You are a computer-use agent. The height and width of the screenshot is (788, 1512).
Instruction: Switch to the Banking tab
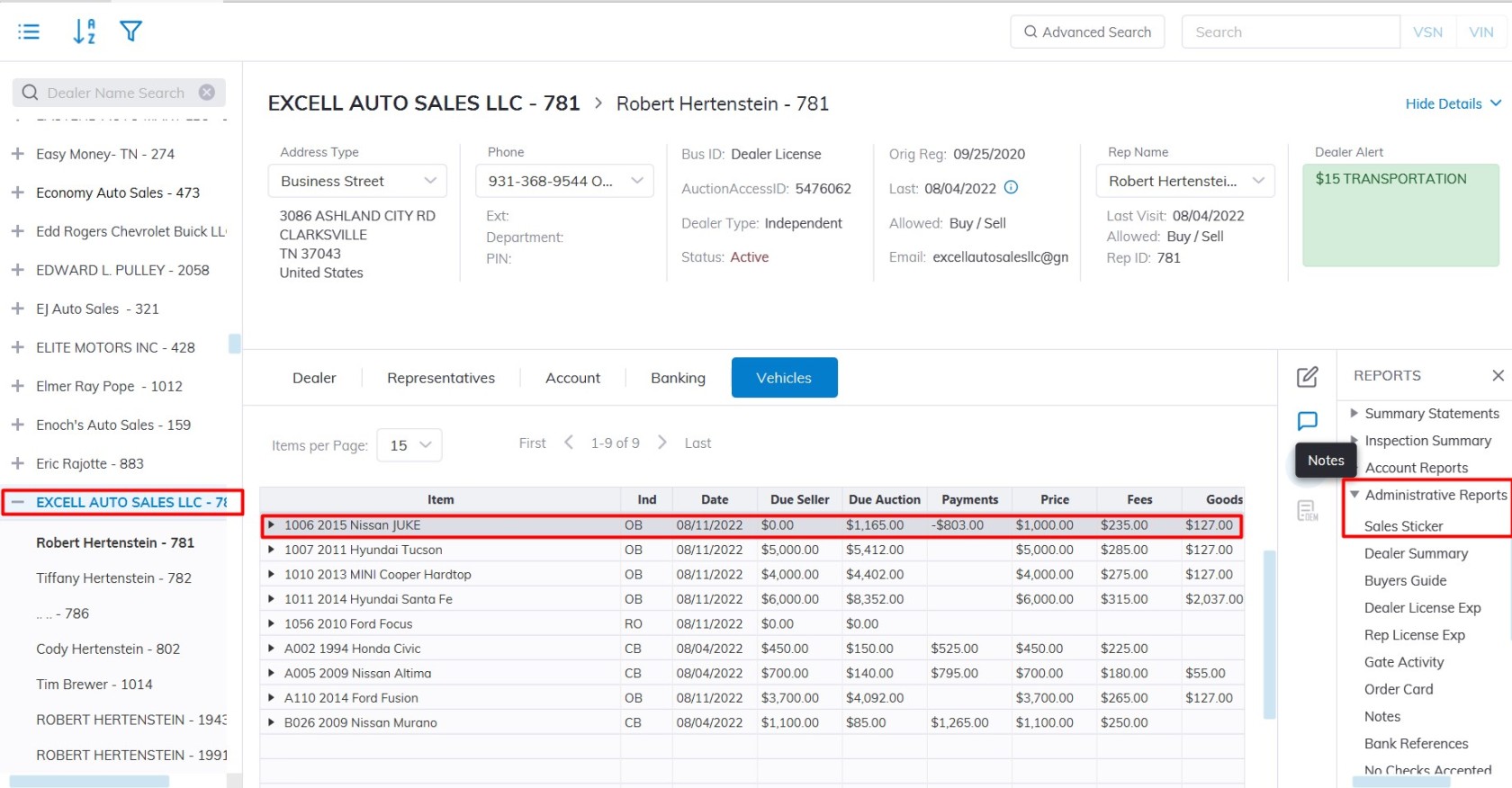click(678, 378)
